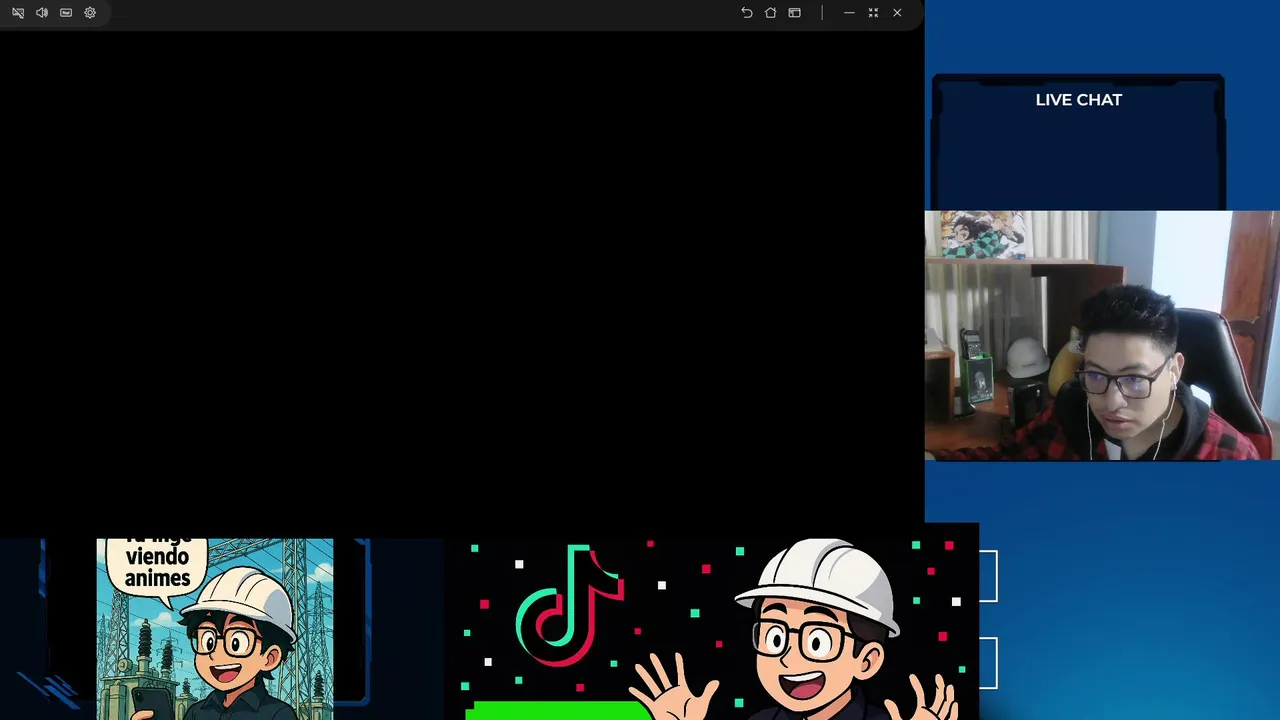Select the LIVE CHAT panel header

pyautogui.click(x=1078, y=100)
